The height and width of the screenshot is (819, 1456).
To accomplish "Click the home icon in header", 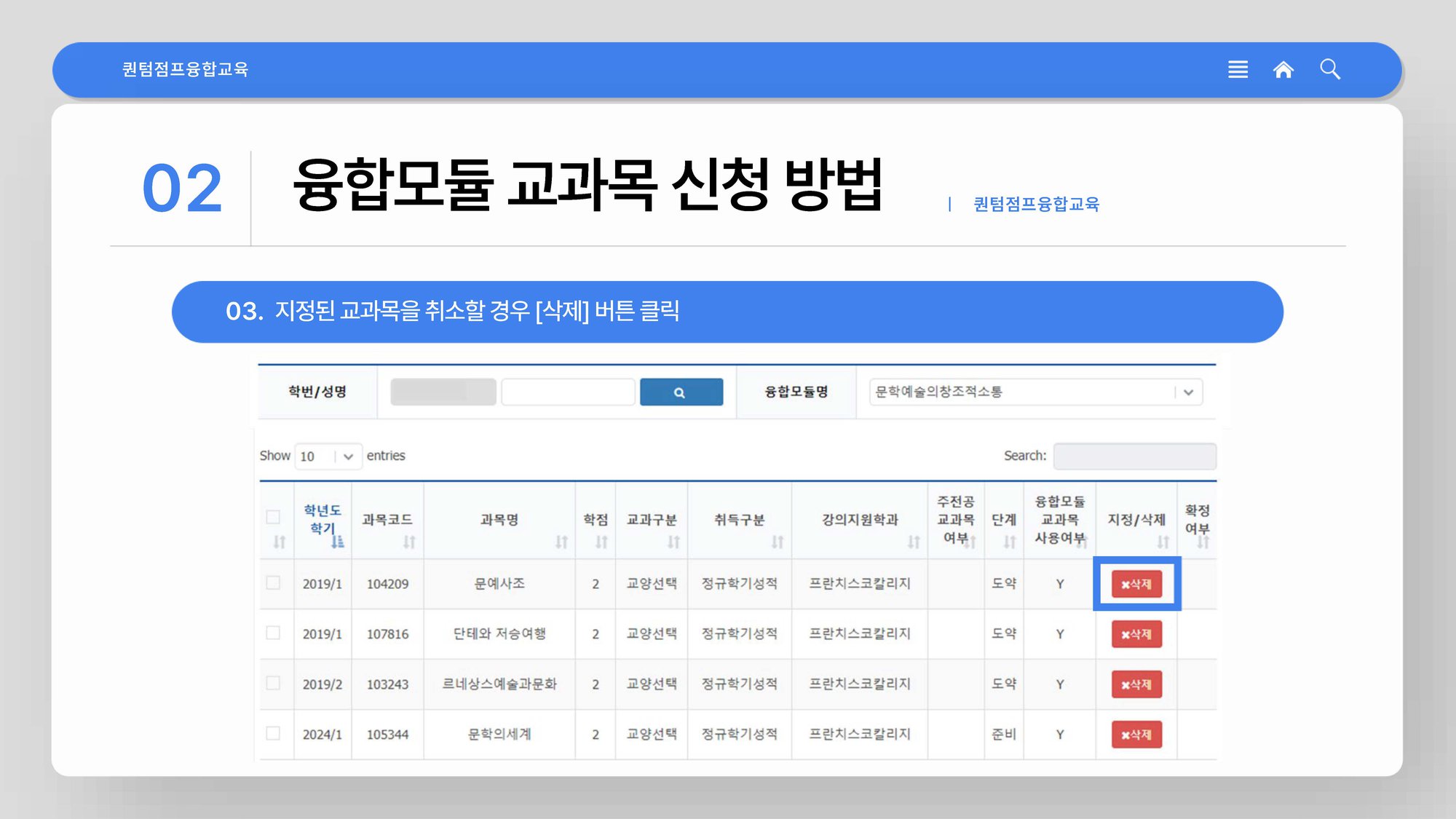I will (1283, 69).
